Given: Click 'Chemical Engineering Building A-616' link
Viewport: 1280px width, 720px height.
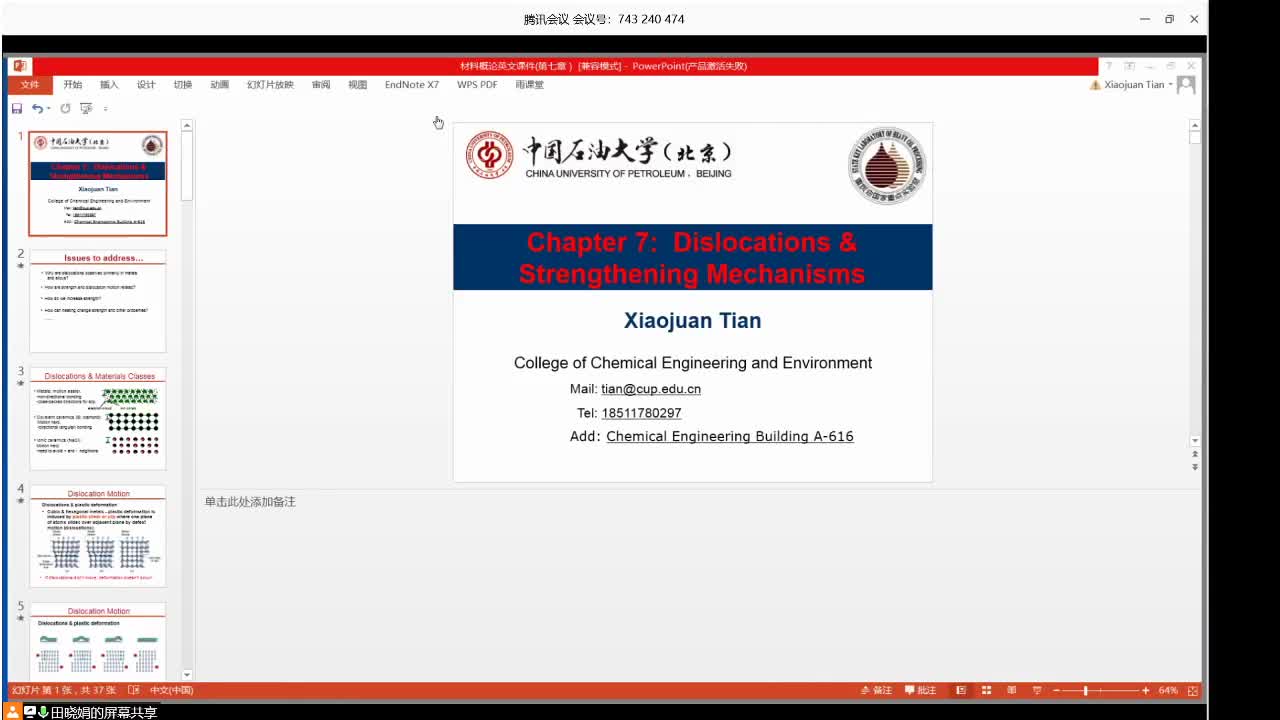Looking at the screenshot, I should pyautogui.click(x=730, y=436).
